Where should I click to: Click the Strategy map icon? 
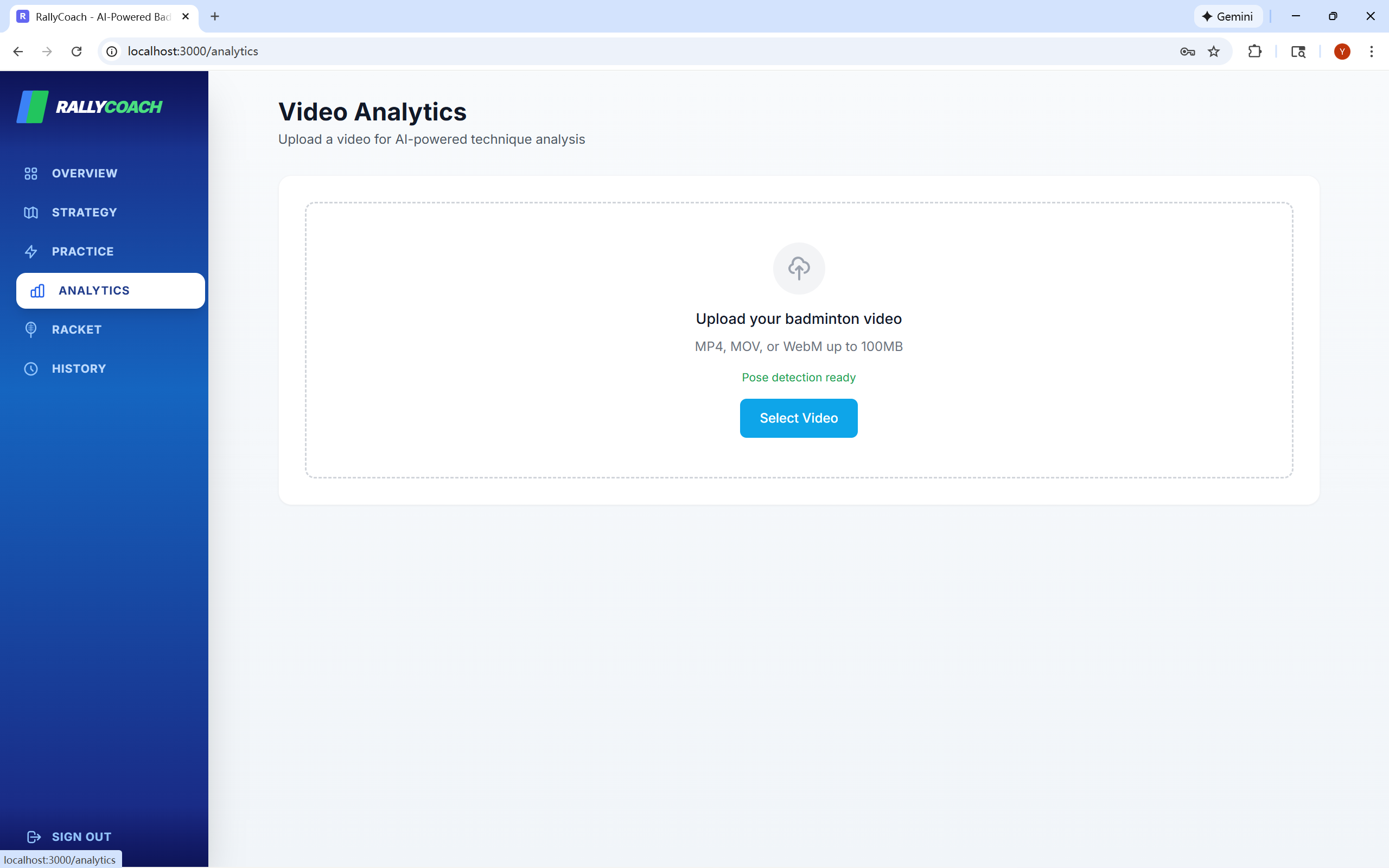coord(31,213)
